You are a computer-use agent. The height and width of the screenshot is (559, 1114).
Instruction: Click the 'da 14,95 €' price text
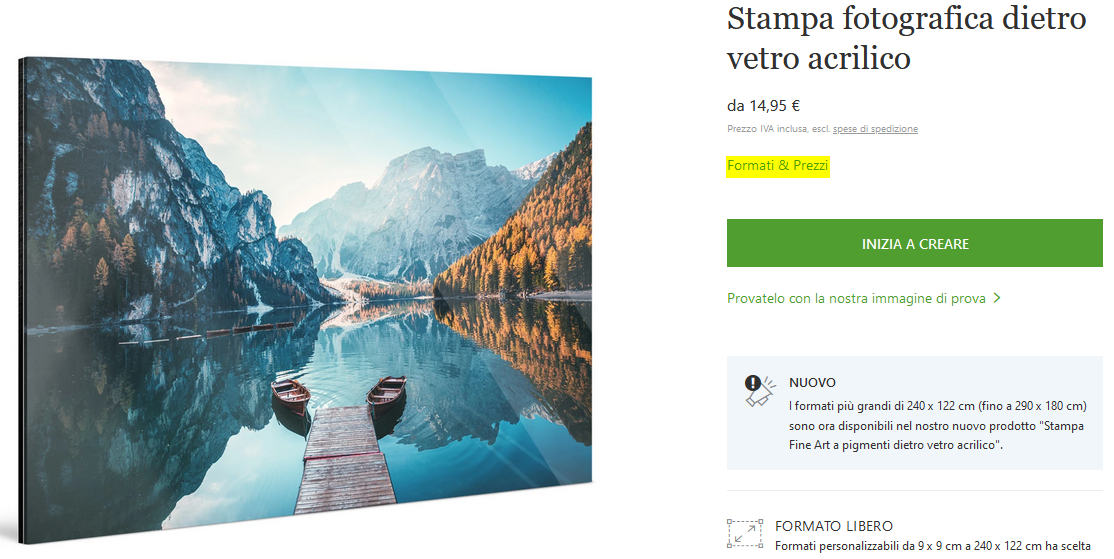coord(763,106)
